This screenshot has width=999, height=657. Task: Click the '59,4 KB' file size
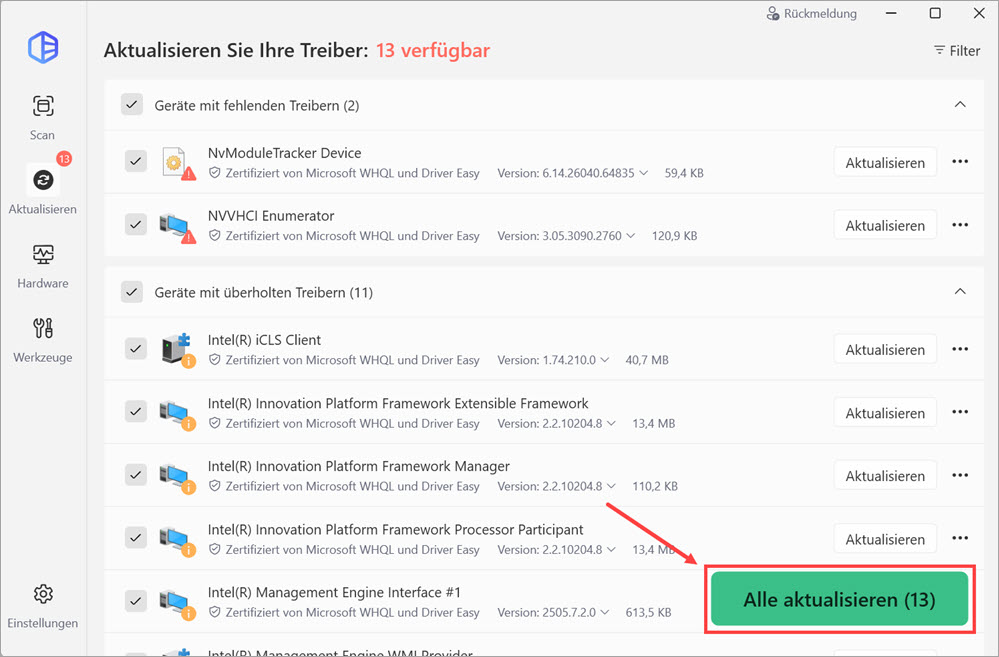pos(684,173)
